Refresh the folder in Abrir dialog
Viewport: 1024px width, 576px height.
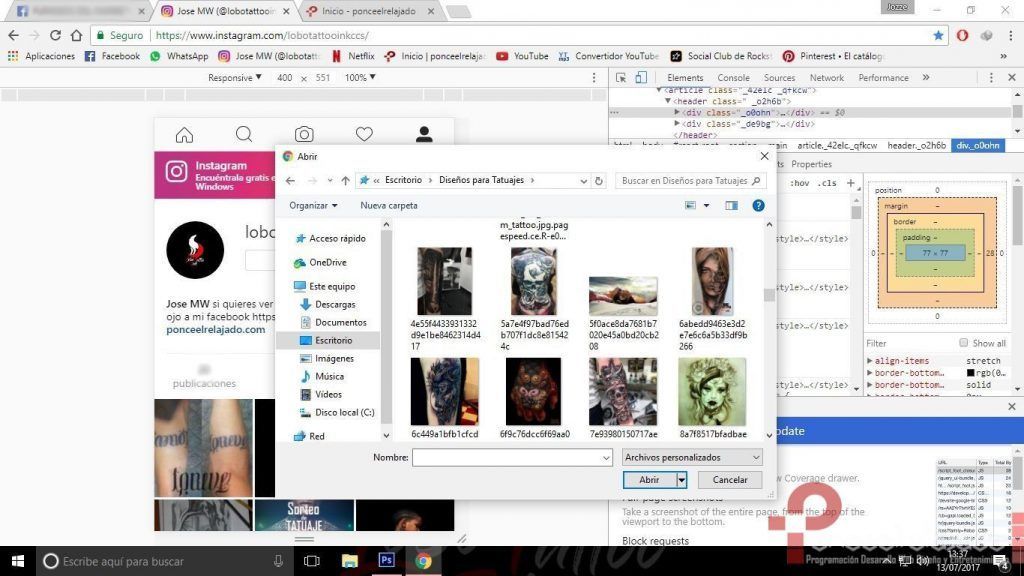[599, 181]
